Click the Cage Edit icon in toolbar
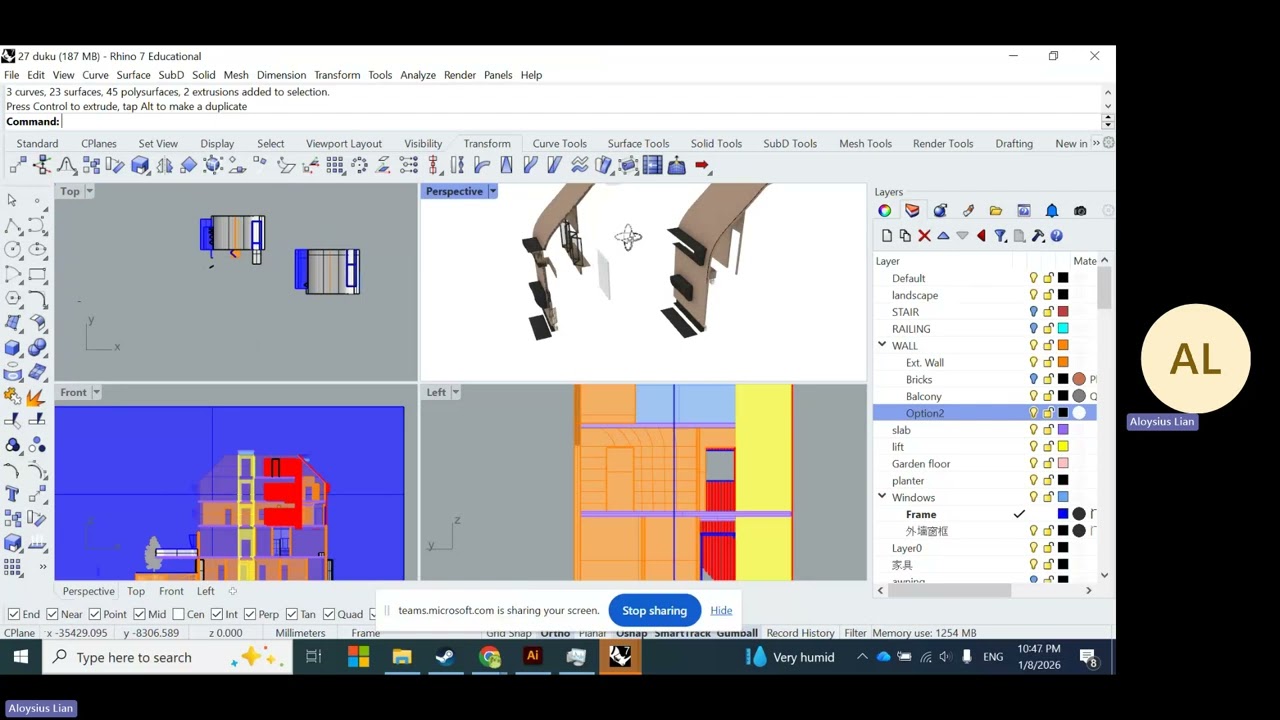The height and width of the screenshot is (720, 1280). [628, 166]
